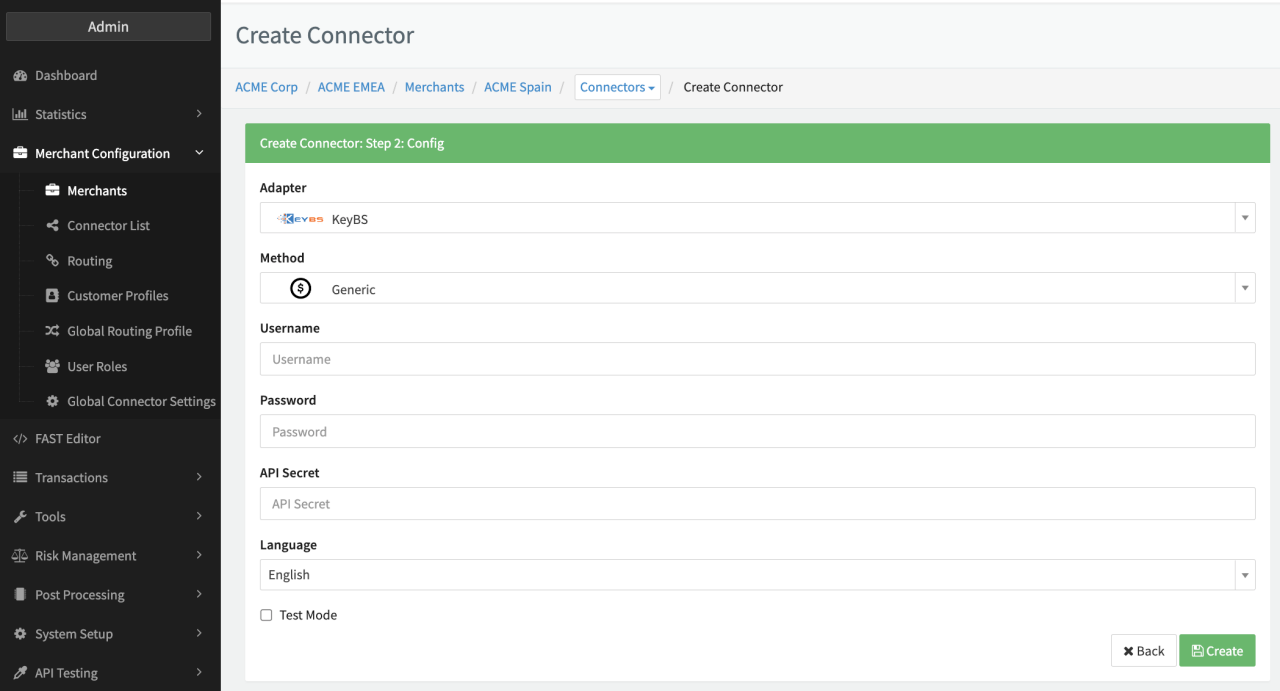Click the Dashboard gauge icon in sidebar
The image size is (1280, 691).
[20, 76]
